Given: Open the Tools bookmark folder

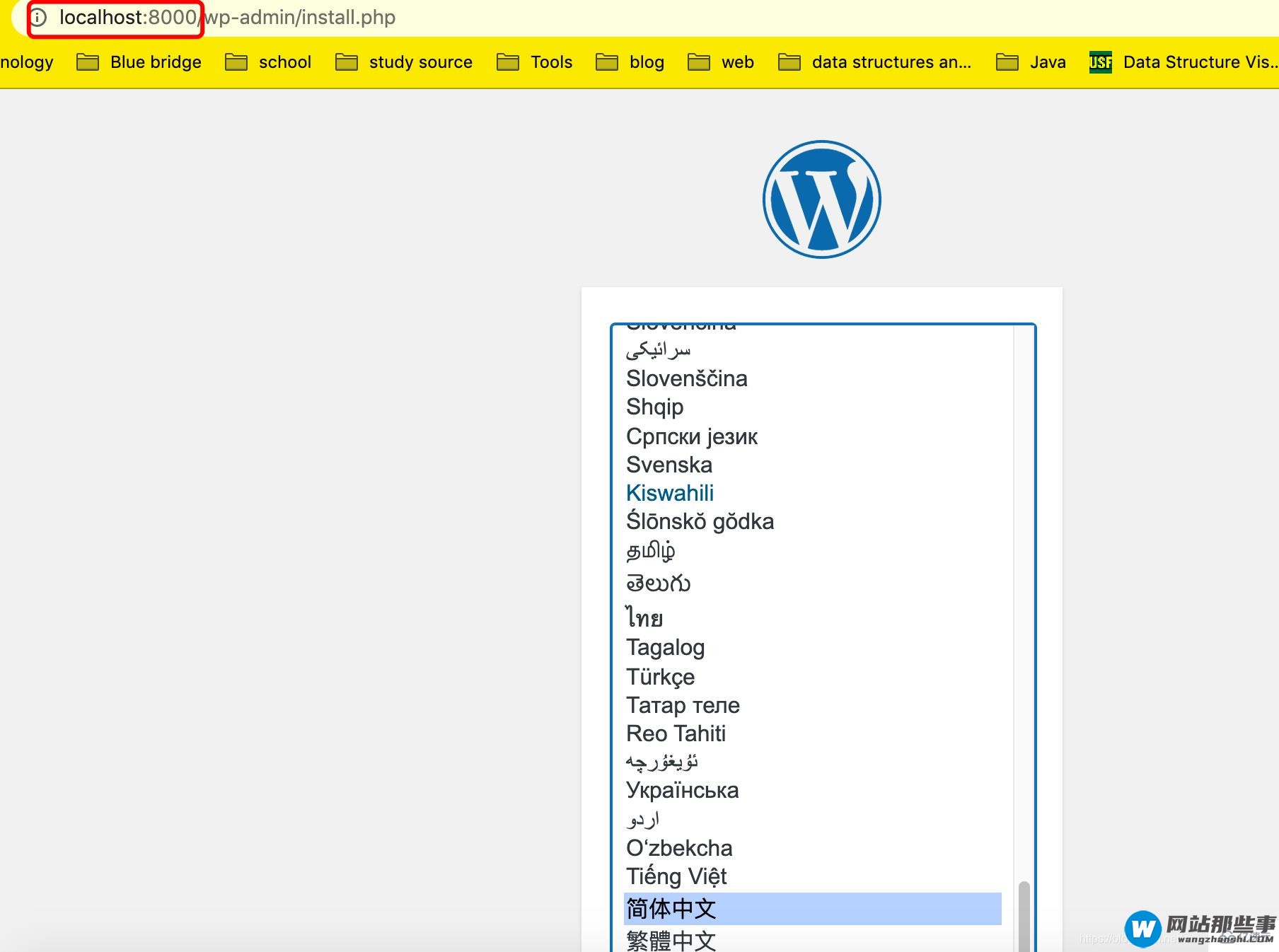Looking at the screenshot, I should click(x=535, y=62).
